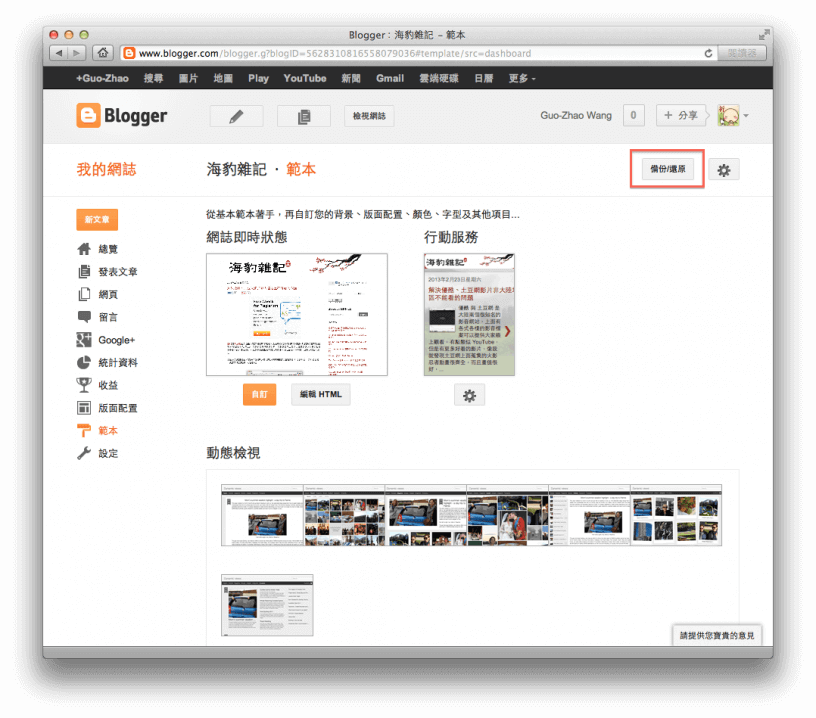Viewport: 816px width, 718px height.
Task: Click the 海豹雜記 blog title link
Action: tap(236, 170)
